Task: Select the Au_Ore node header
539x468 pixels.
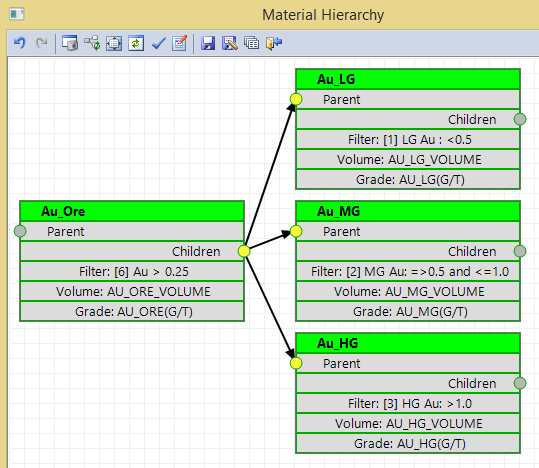Action: [132, 211]
